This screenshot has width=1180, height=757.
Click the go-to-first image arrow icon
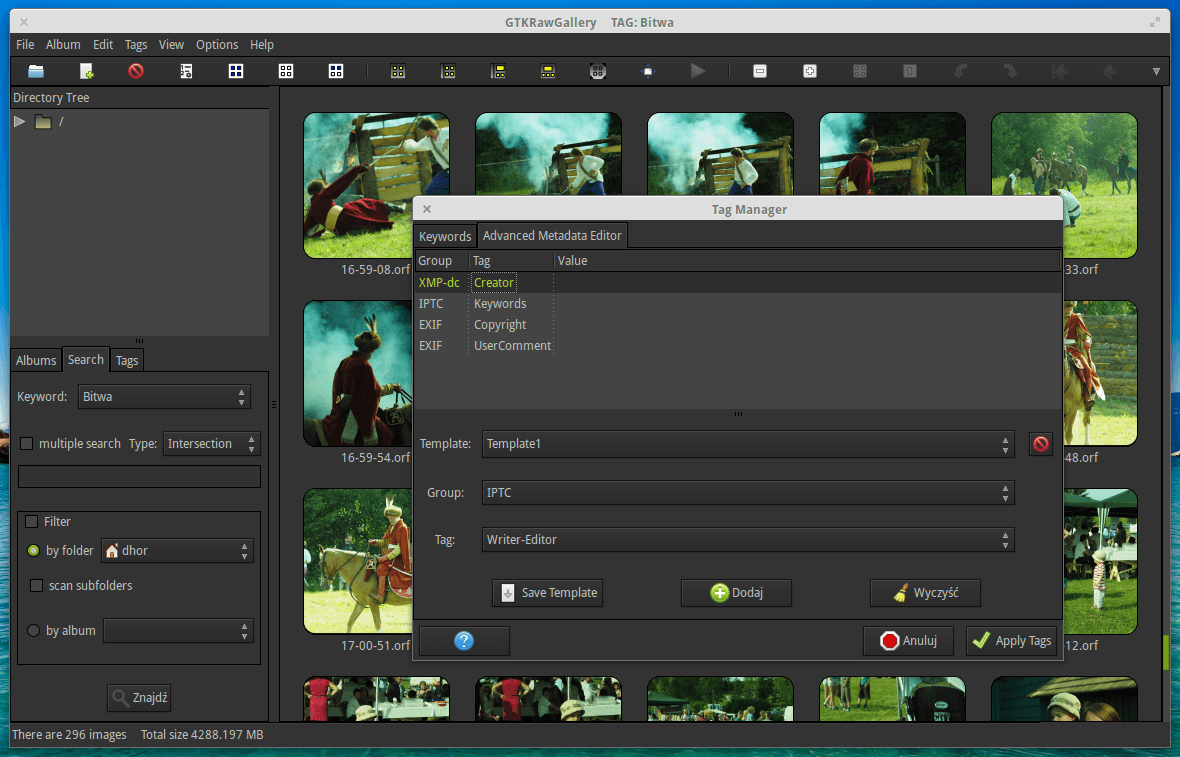point(1060,71)
